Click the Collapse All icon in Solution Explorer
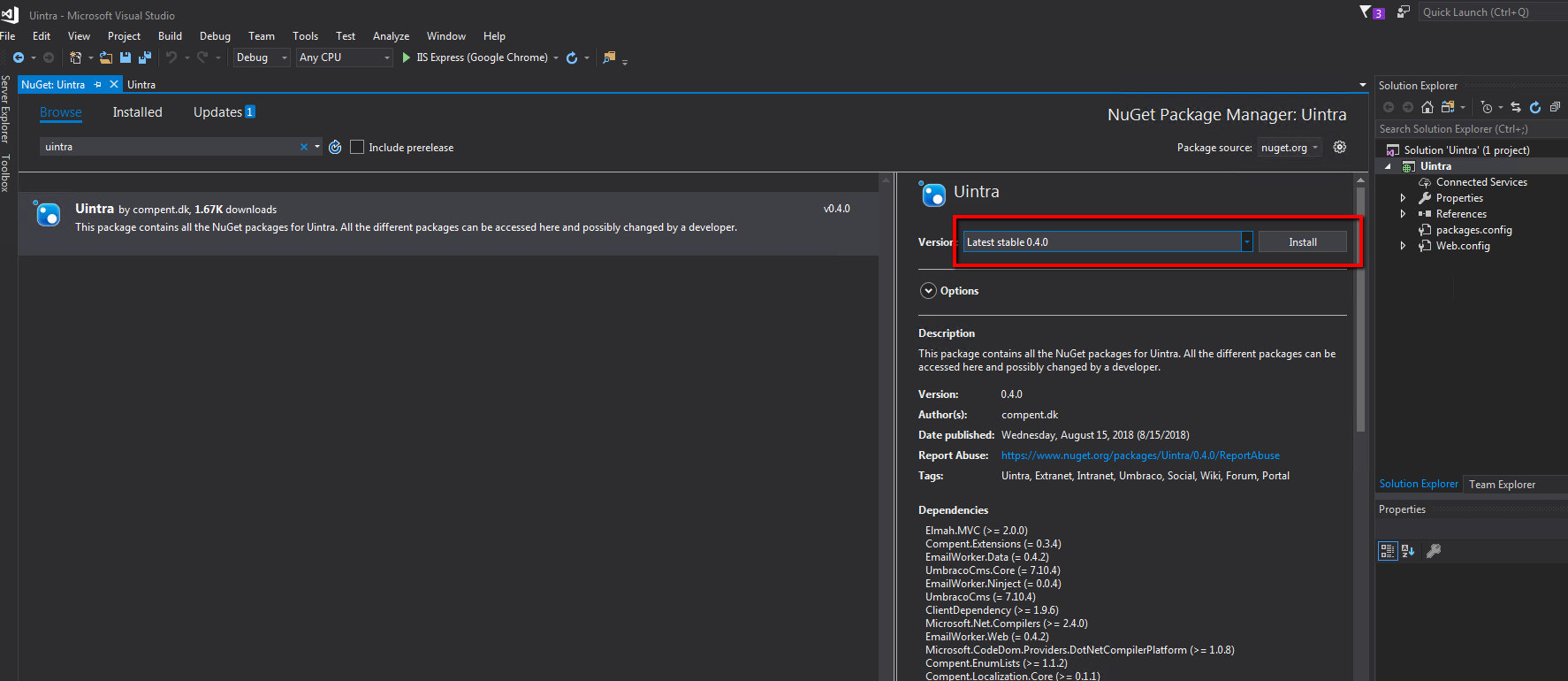 point(1555,107)
